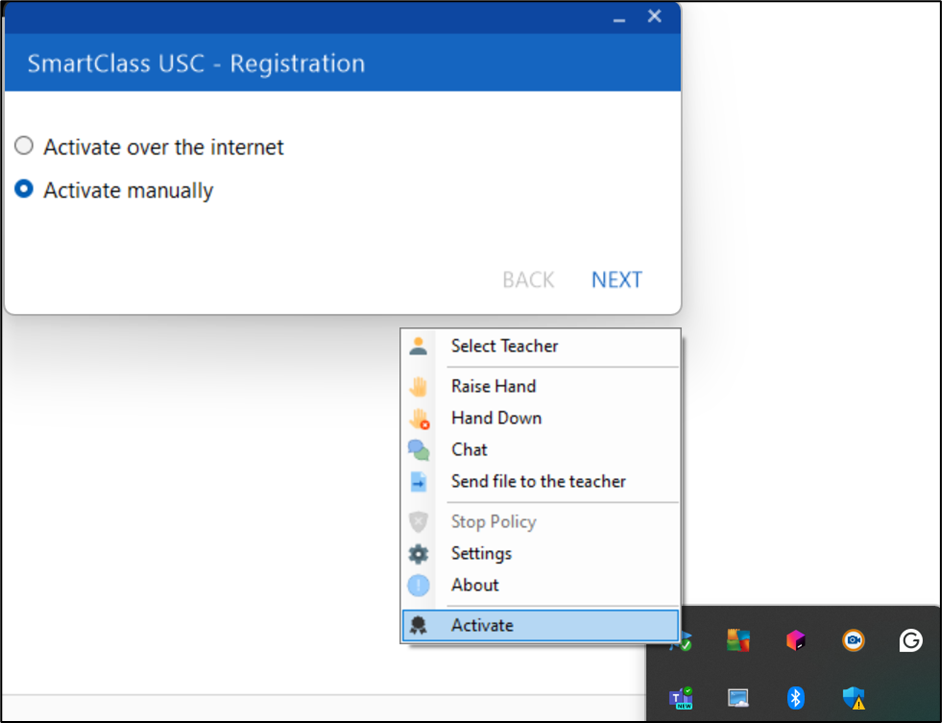Click the Raise Hand menu entry
942x723 pixels.
[x=493, y=386]
